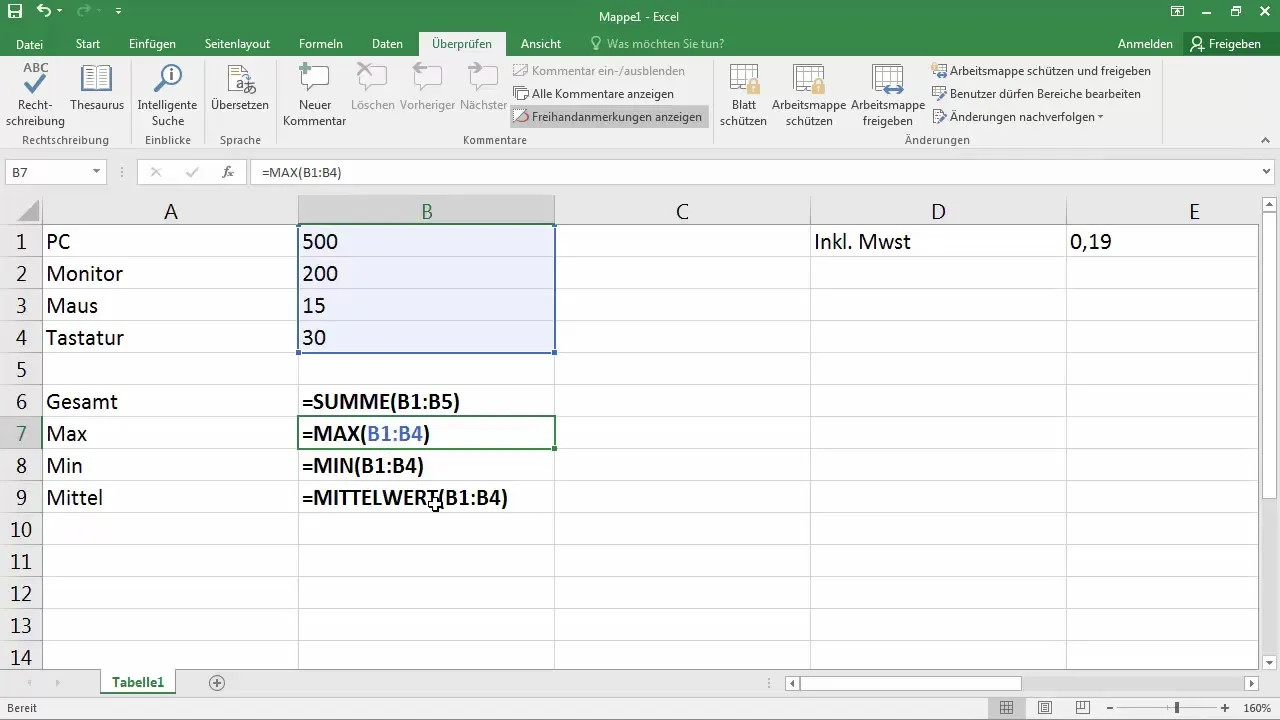The height and width of the screenshot is (720, 1280).
Task: Click the Undo arrow icon
Action: click(43, 12)
